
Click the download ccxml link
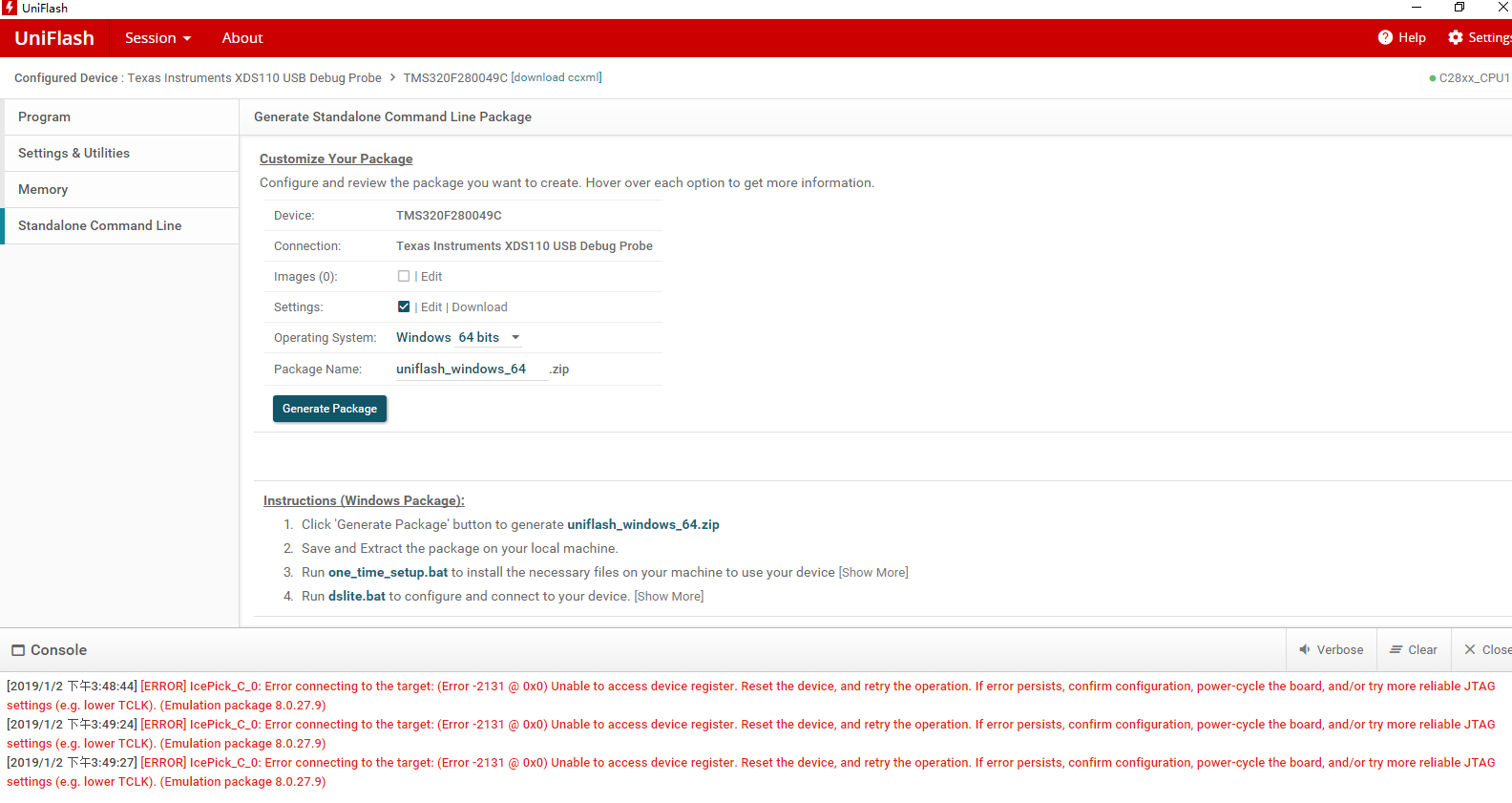pos(556,77)
